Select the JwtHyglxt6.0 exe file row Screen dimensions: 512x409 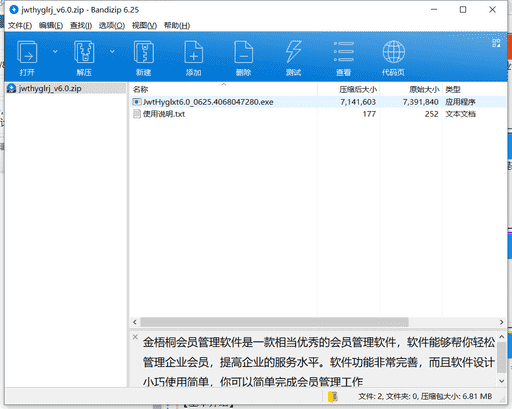(x=319, y=102)
